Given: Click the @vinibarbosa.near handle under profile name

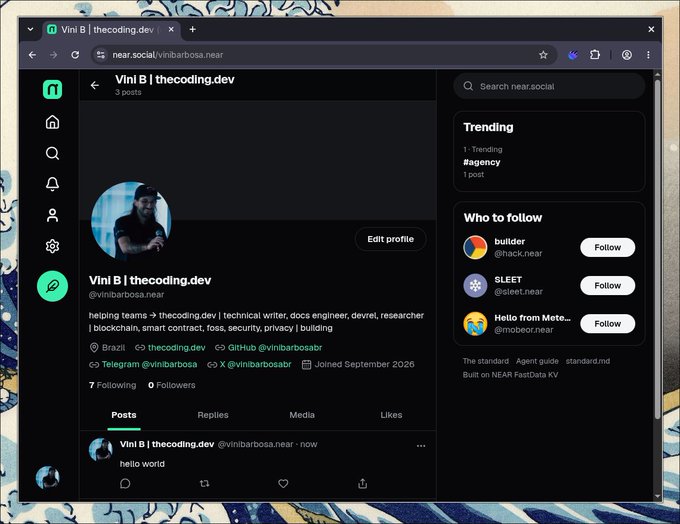Looking at the screenshot, I should tap(126, 295).
